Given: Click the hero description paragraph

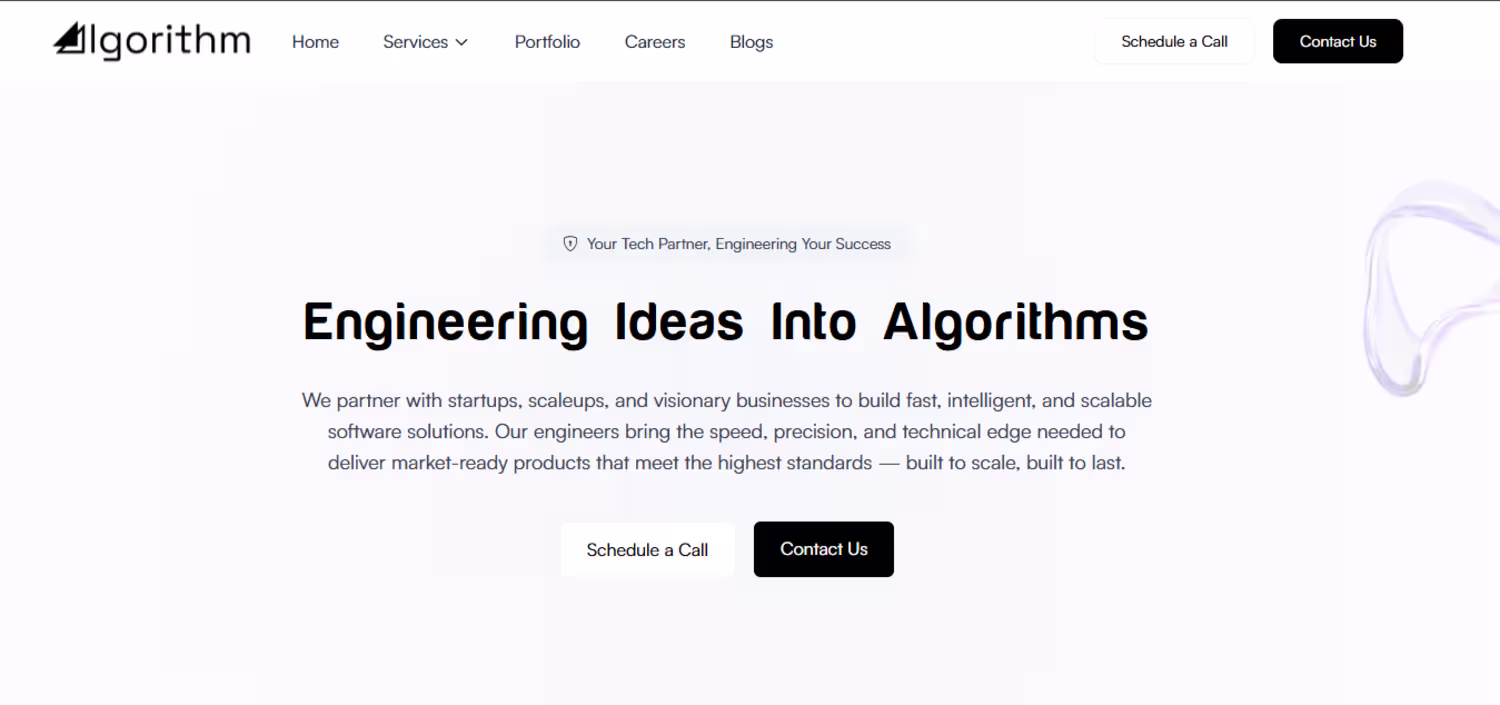Looking at the screenshot, I should pyautogui.click(x=727, y=432).
